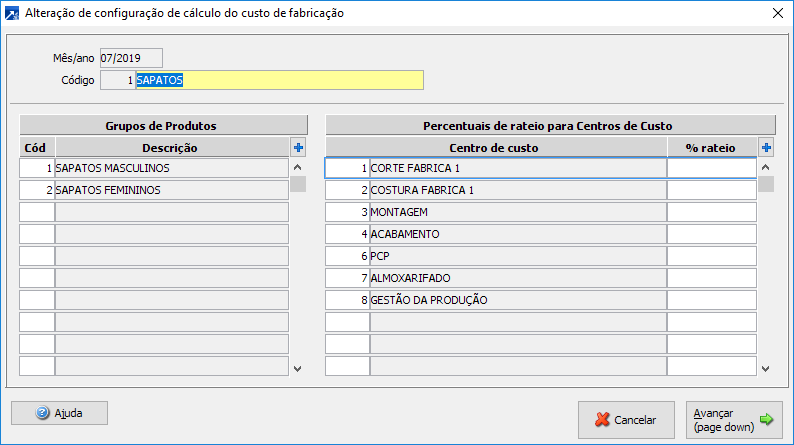Select the GESTÃO DA PRODUÇÃO row
794x445 pixels.
[x=517, y=300]
